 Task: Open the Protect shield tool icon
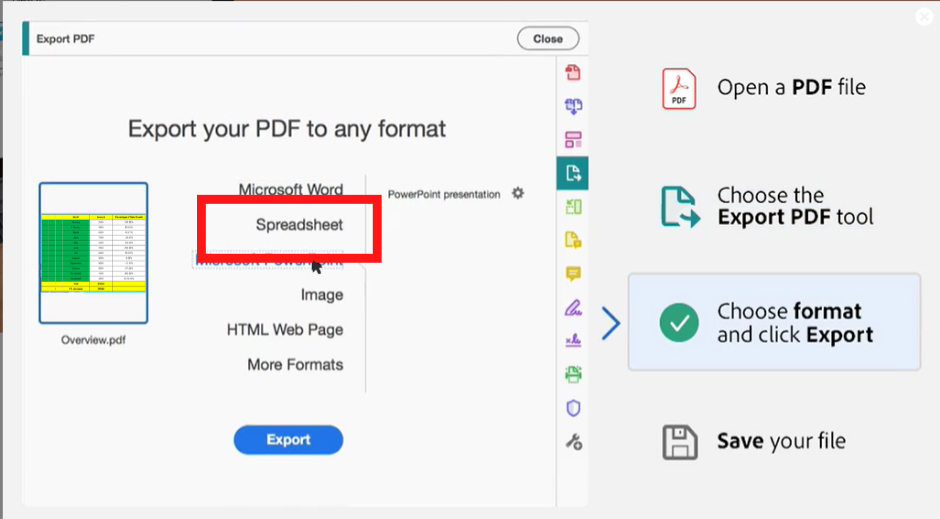573,408
